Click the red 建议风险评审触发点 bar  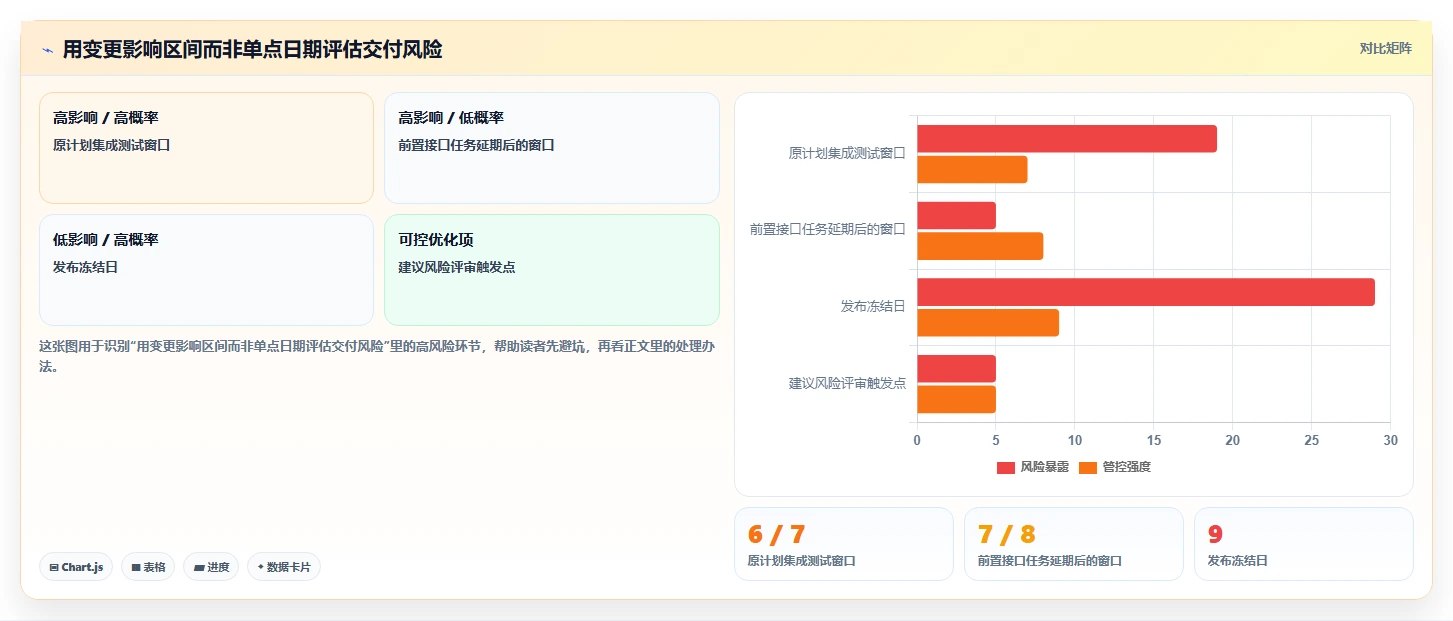(x=956, y=368)
